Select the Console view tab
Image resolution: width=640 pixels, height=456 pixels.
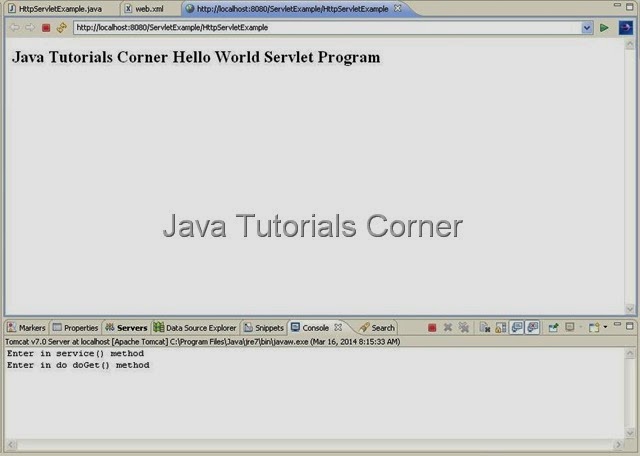(310, 327)
